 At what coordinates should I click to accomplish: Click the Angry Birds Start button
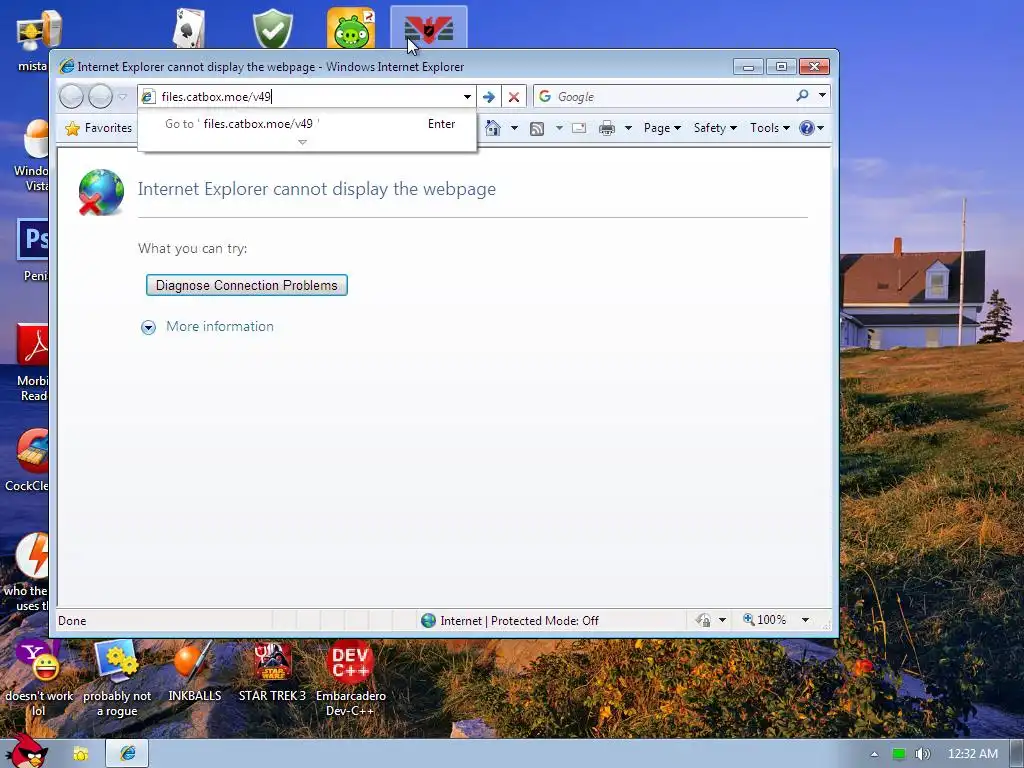[27, 751]
